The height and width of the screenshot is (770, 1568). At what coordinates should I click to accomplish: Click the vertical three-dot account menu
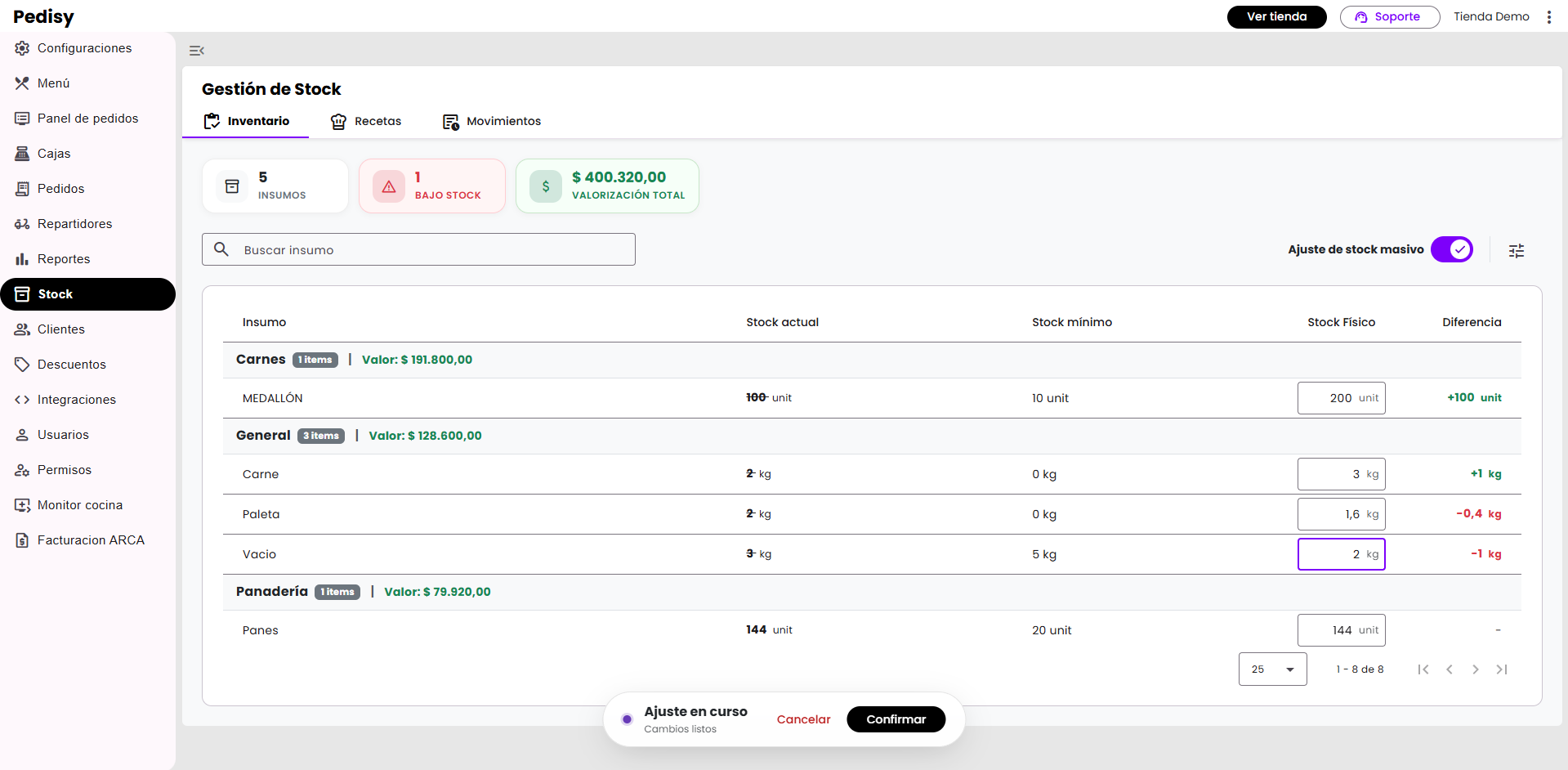coord(1548,17)
